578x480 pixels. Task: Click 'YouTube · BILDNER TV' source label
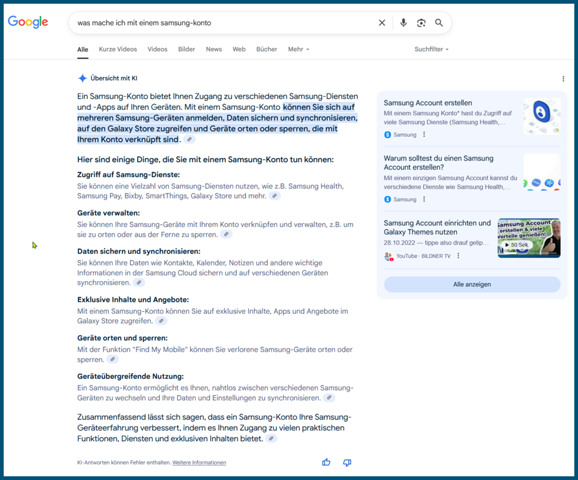423,256
